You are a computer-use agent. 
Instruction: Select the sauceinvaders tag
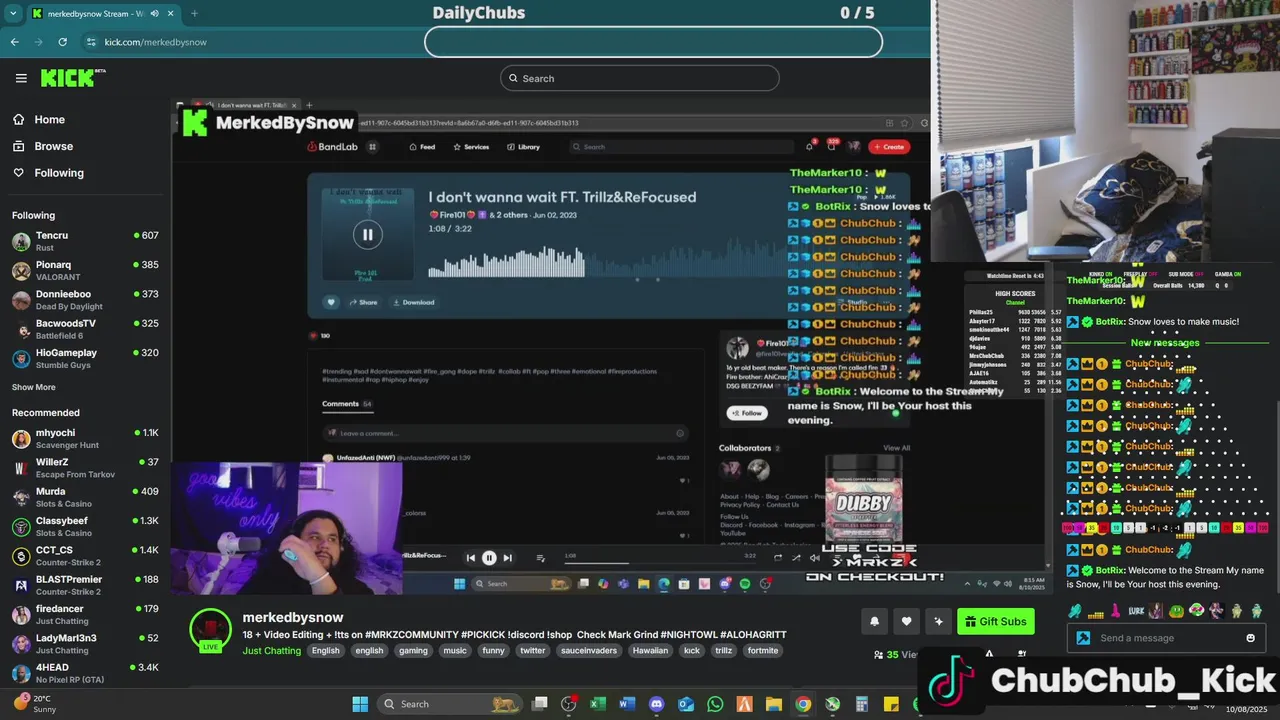tap(589, 651)
